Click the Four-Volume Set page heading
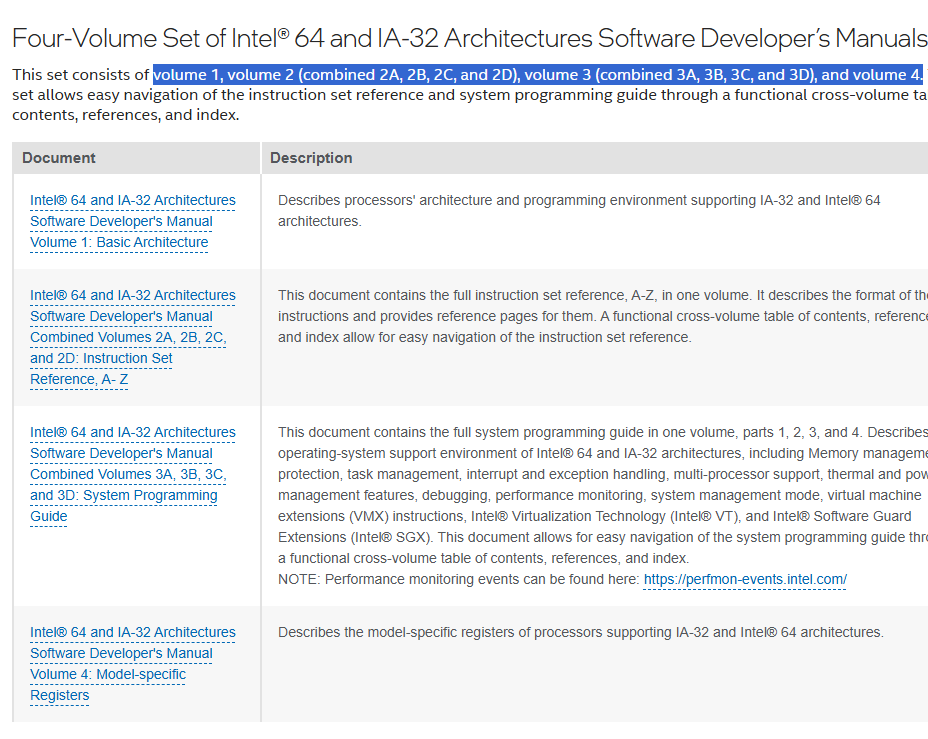The width and height of the screenshot is (928, 739). [470, 38]
